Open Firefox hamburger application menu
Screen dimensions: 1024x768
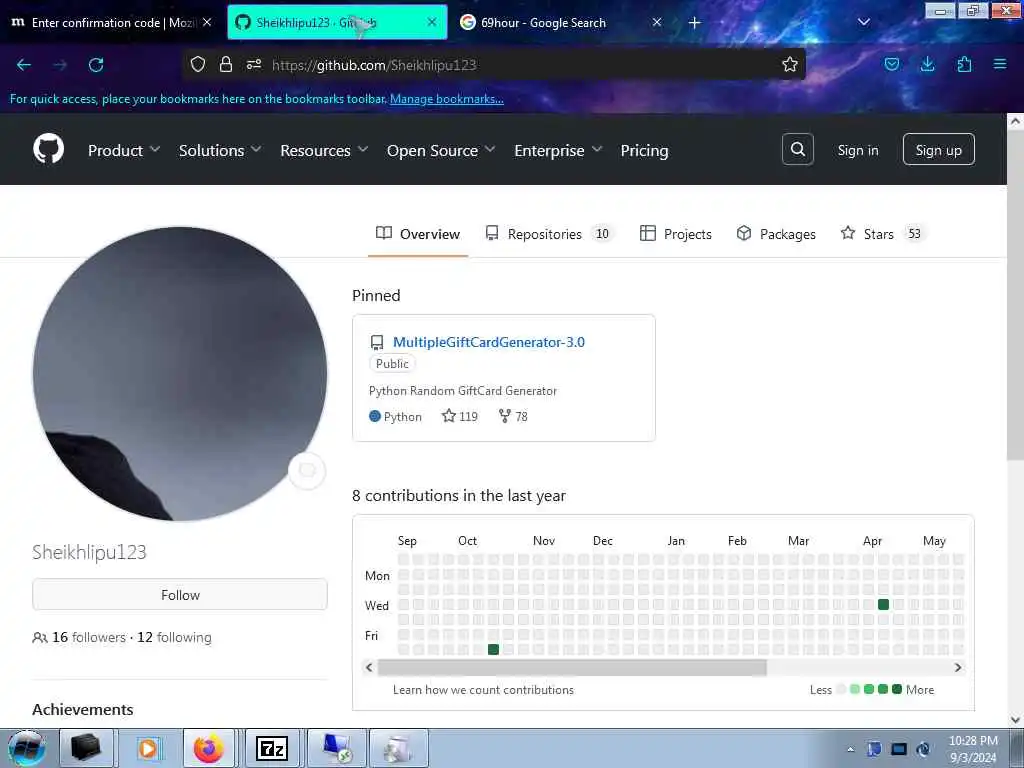coord(1000,64)
